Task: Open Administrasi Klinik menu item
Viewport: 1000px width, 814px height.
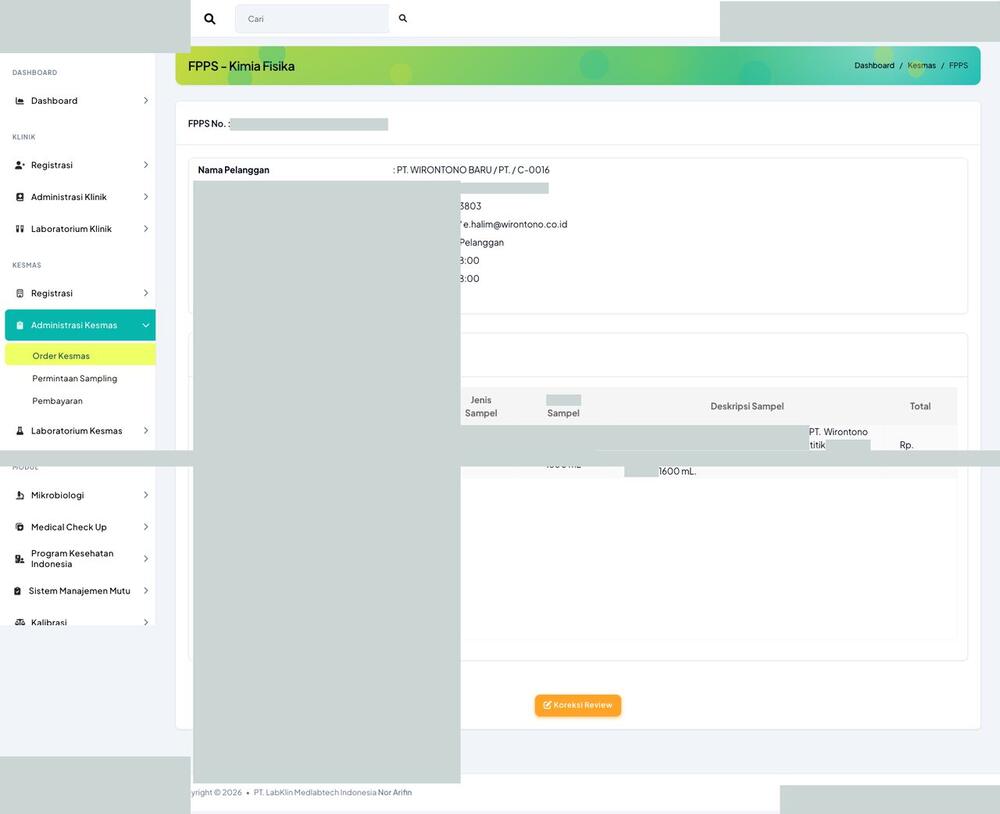Action: pos(80,197)
